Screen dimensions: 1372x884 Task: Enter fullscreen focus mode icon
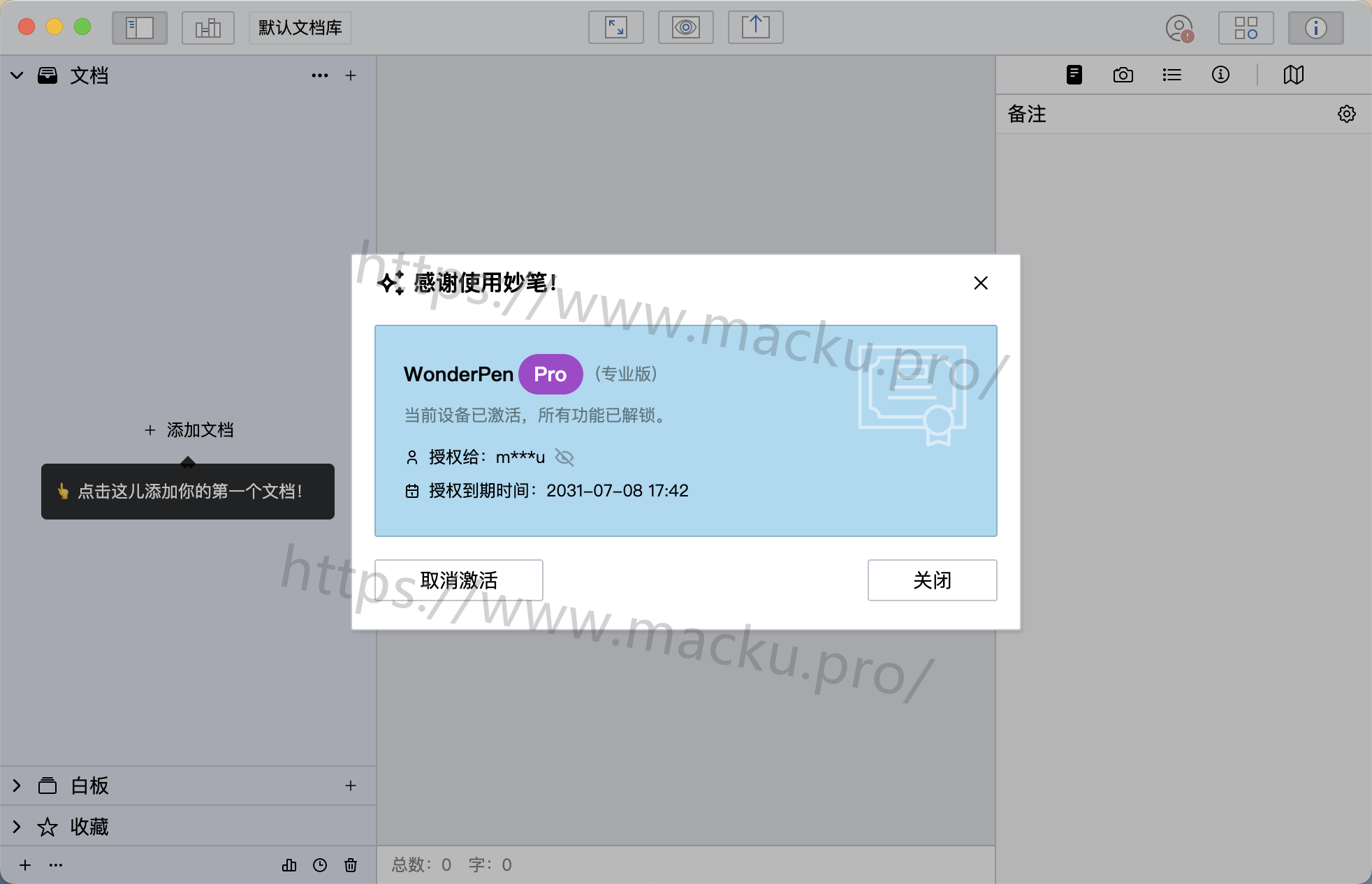616,28
